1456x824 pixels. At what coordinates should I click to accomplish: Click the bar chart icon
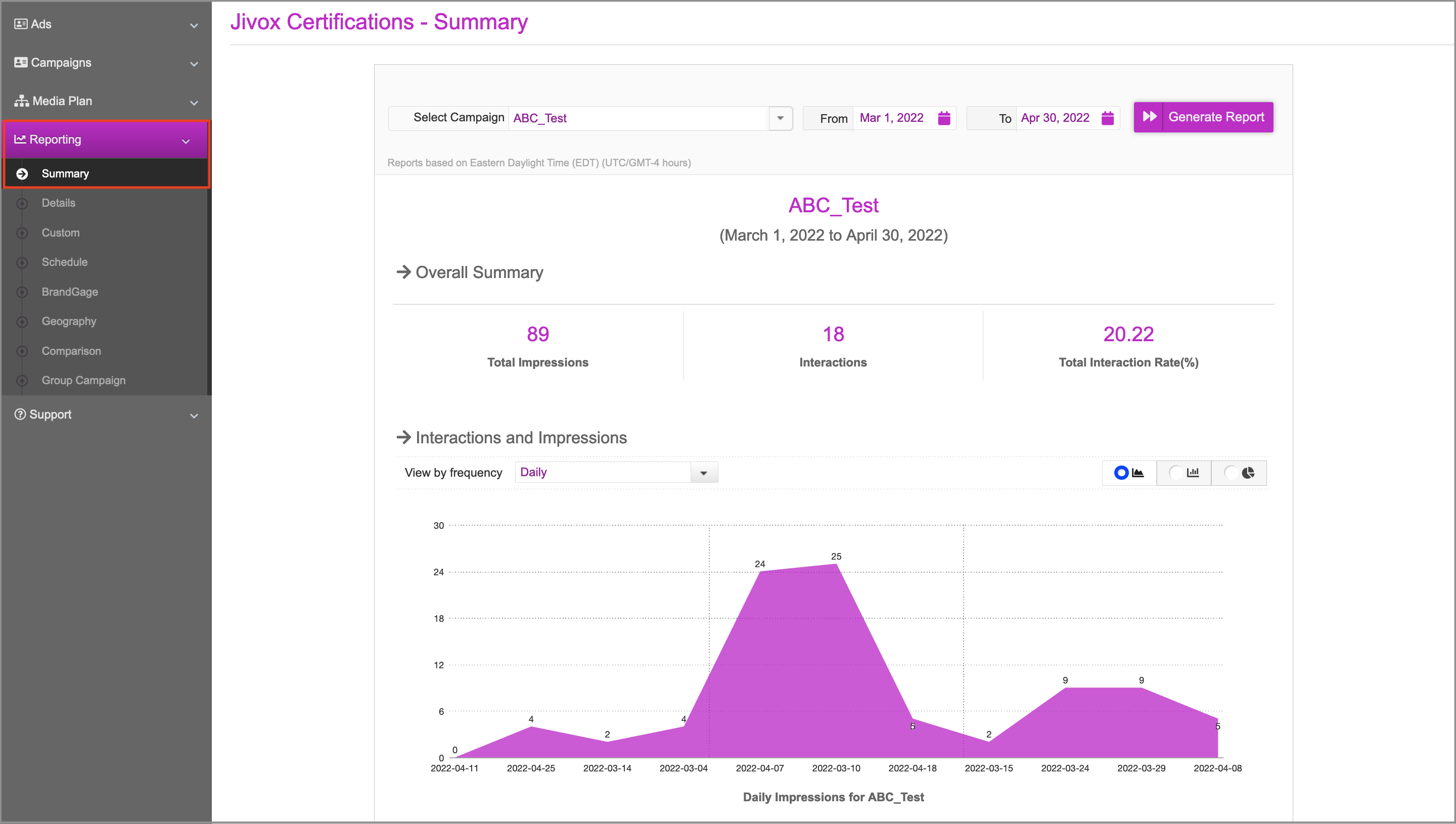[x=1193, y=473]
